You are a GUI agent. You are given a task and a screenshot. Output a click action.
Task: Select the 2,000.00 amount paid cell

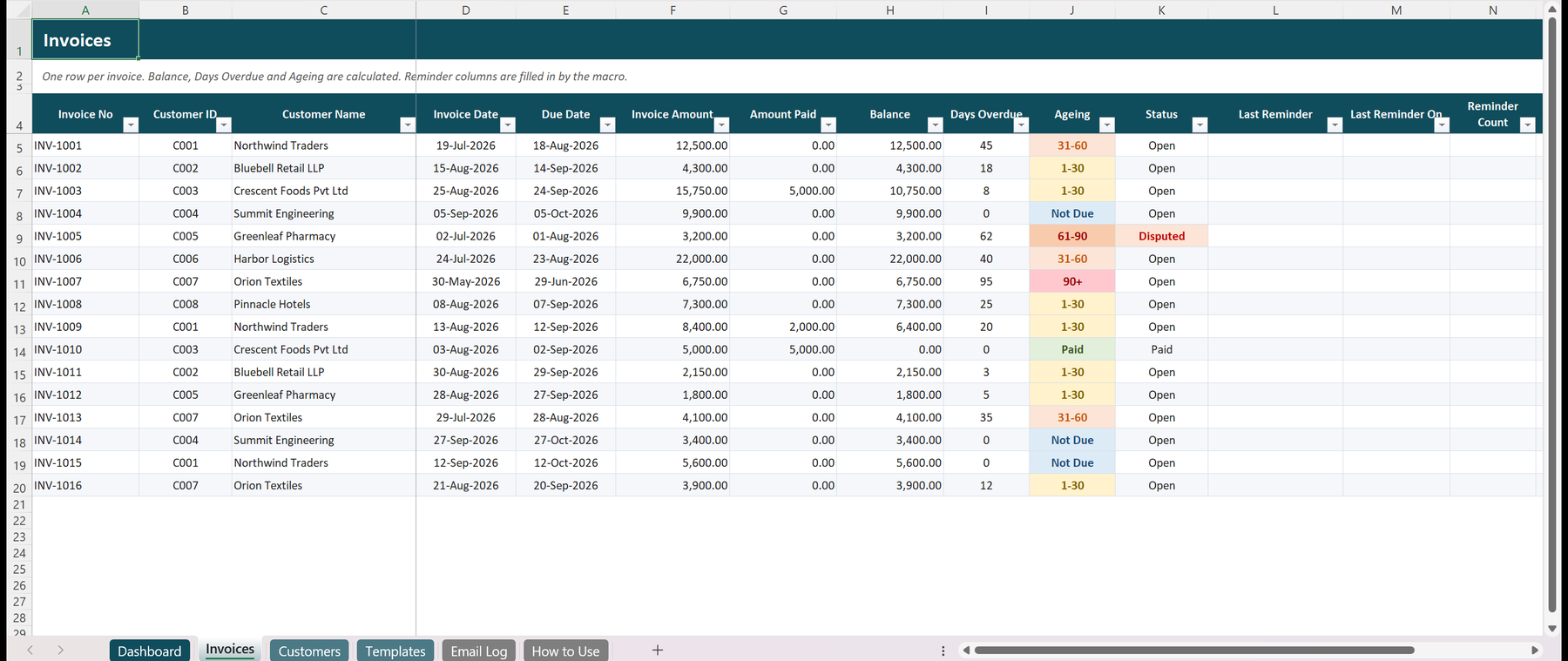pyautogui.click(x=783, y=327)
